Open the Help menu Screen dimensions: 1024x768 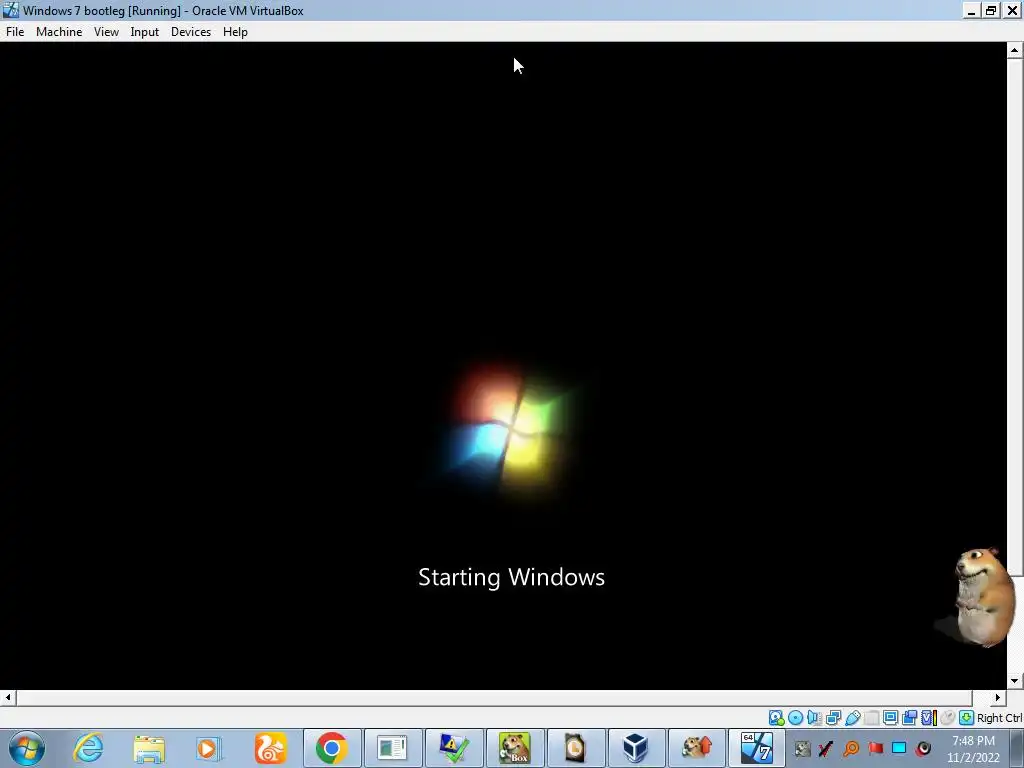tap(235, 32)
